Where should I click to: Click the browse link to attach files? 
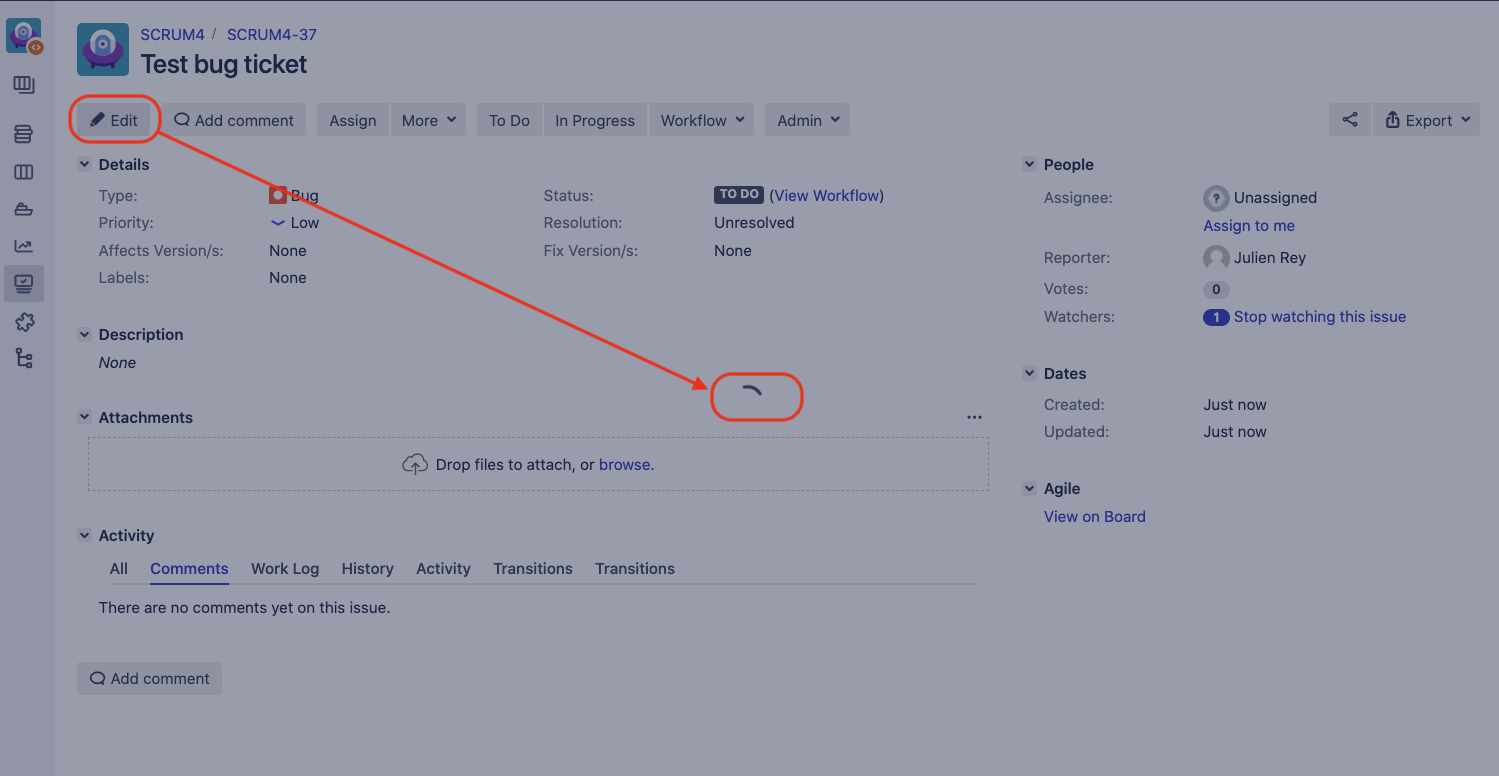coord(625,464)
